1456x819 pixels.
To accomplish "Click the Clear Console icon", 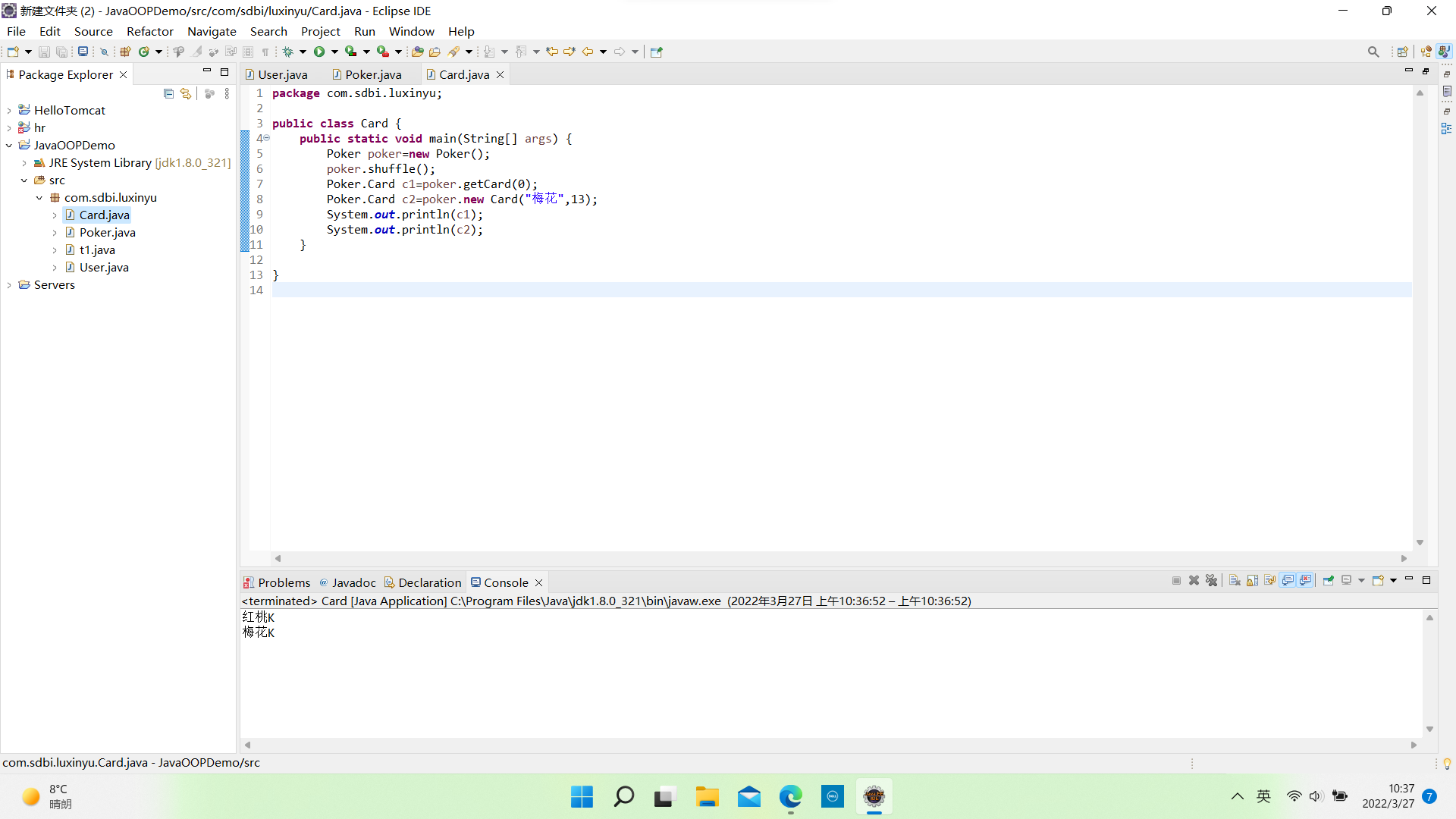I will tap(1235, 581).
